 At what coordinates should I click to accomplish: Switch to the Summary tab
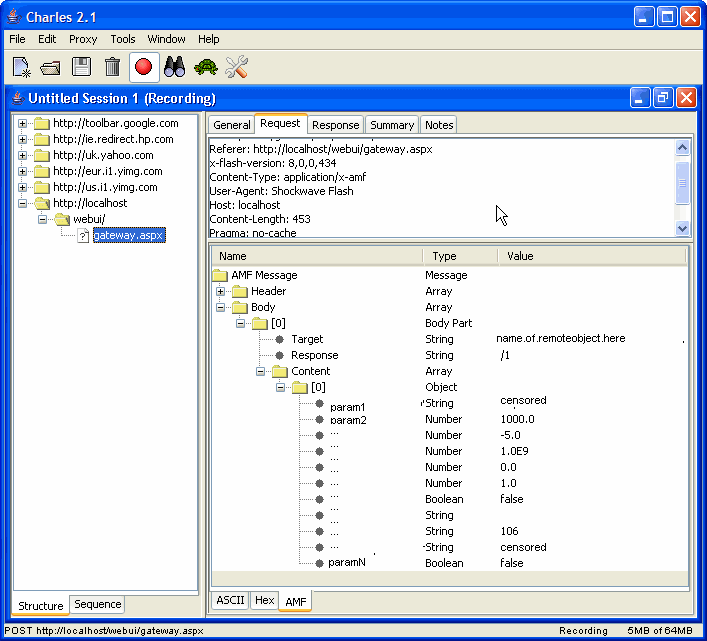point(392,125)
